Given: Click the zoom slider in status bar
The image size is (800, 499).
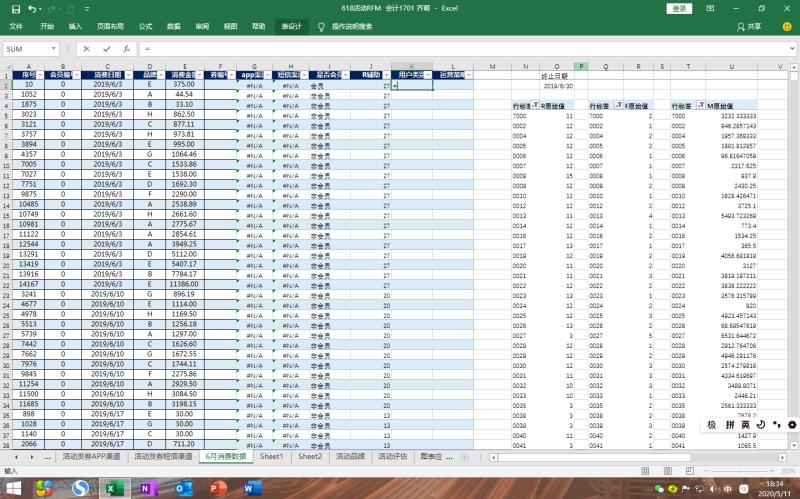Looking at the screenshot, I should pos(740,470).
